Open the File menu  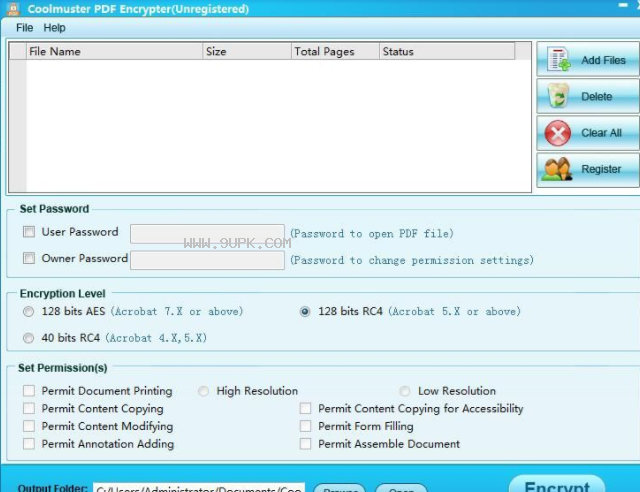click(x=24, y=28)
